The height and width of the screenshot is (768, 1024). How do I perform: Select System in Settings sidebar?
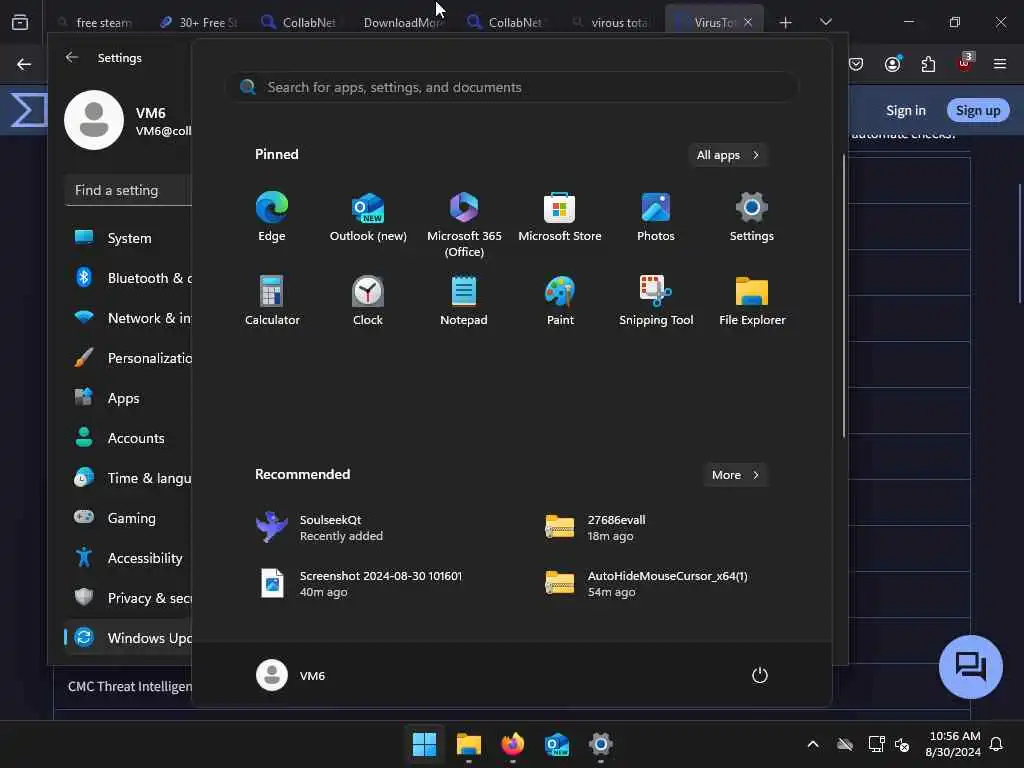[128, 238]
